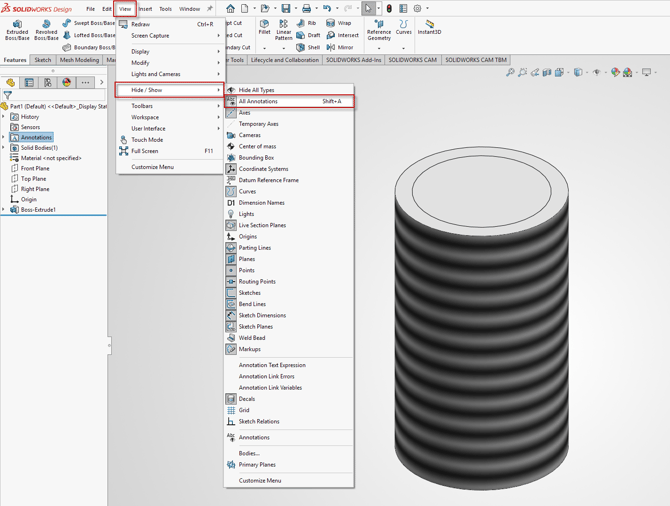Toggle All Annotations visibility
670x506 pixels.
[x=289, y=101]
